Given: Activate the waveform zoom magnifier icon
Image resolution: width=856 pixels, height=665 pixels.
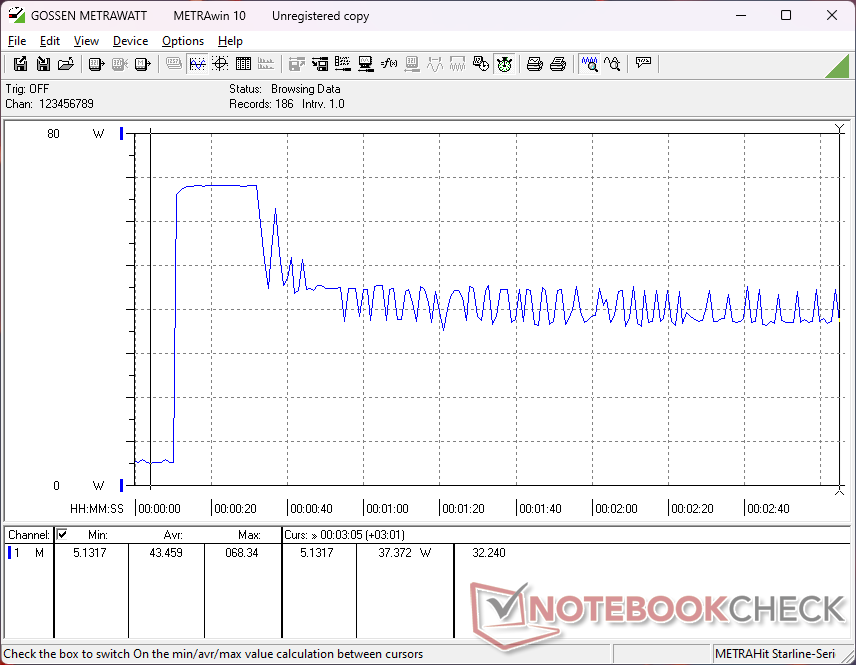Looking at the screenshot, I should click(589, 64).
